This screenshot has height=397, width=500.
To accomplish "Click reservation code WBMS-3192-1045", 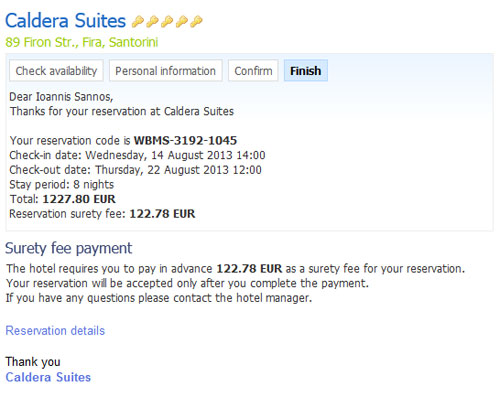I will [185, 140].
